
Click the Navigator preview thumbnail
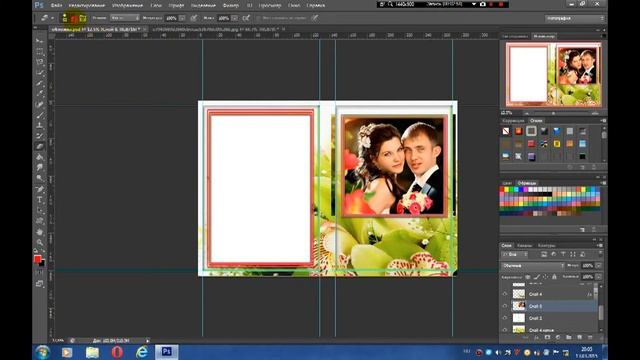pyautogui.click(x=553, y=75)
